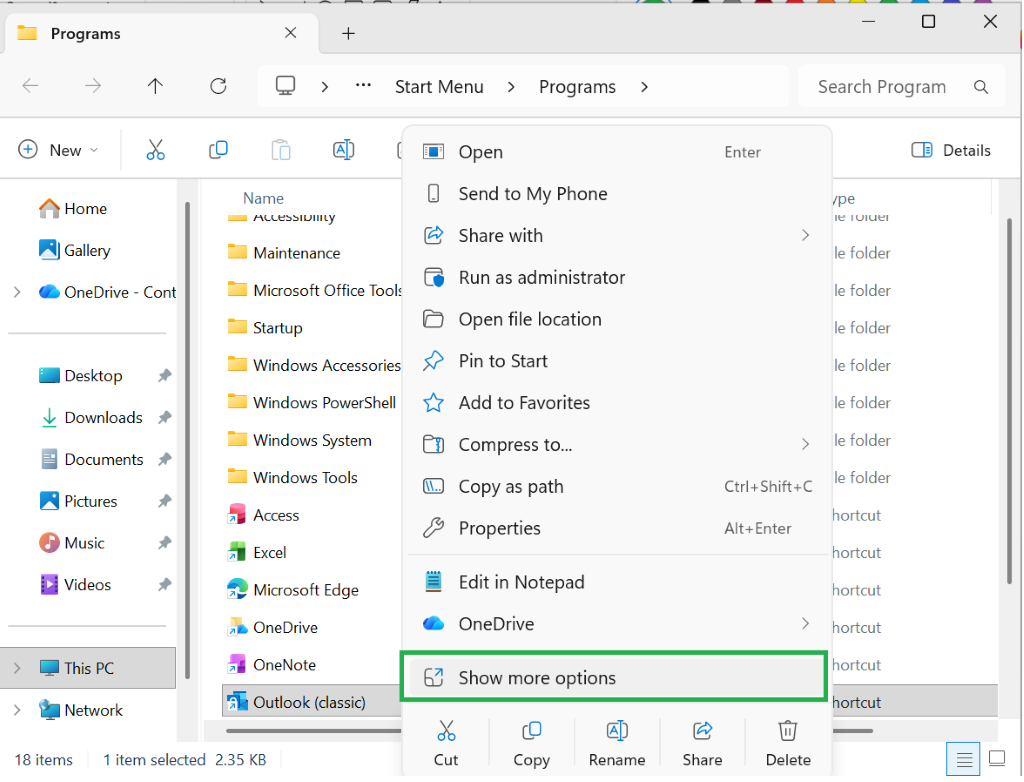Close the Programs tab
Screen dimensions: 1024x782
pyautogui.click(x=291, y=33)
